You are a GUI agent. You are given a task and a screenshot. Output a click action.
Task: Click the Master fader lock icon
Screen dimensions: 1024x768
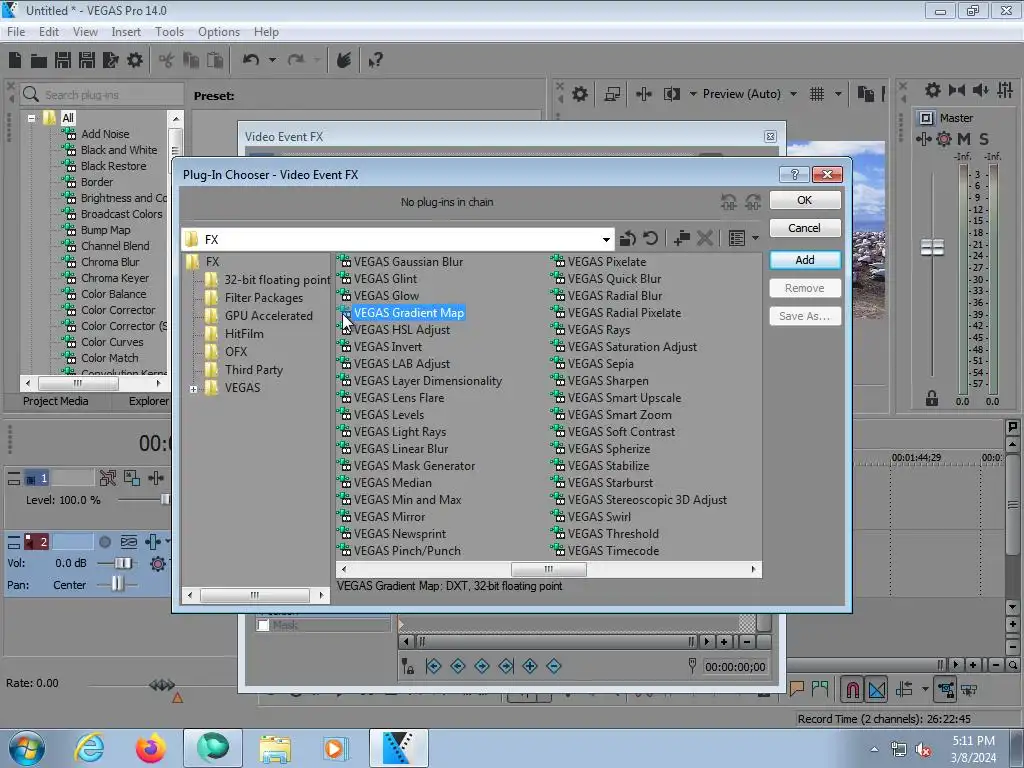click(932, 398)
